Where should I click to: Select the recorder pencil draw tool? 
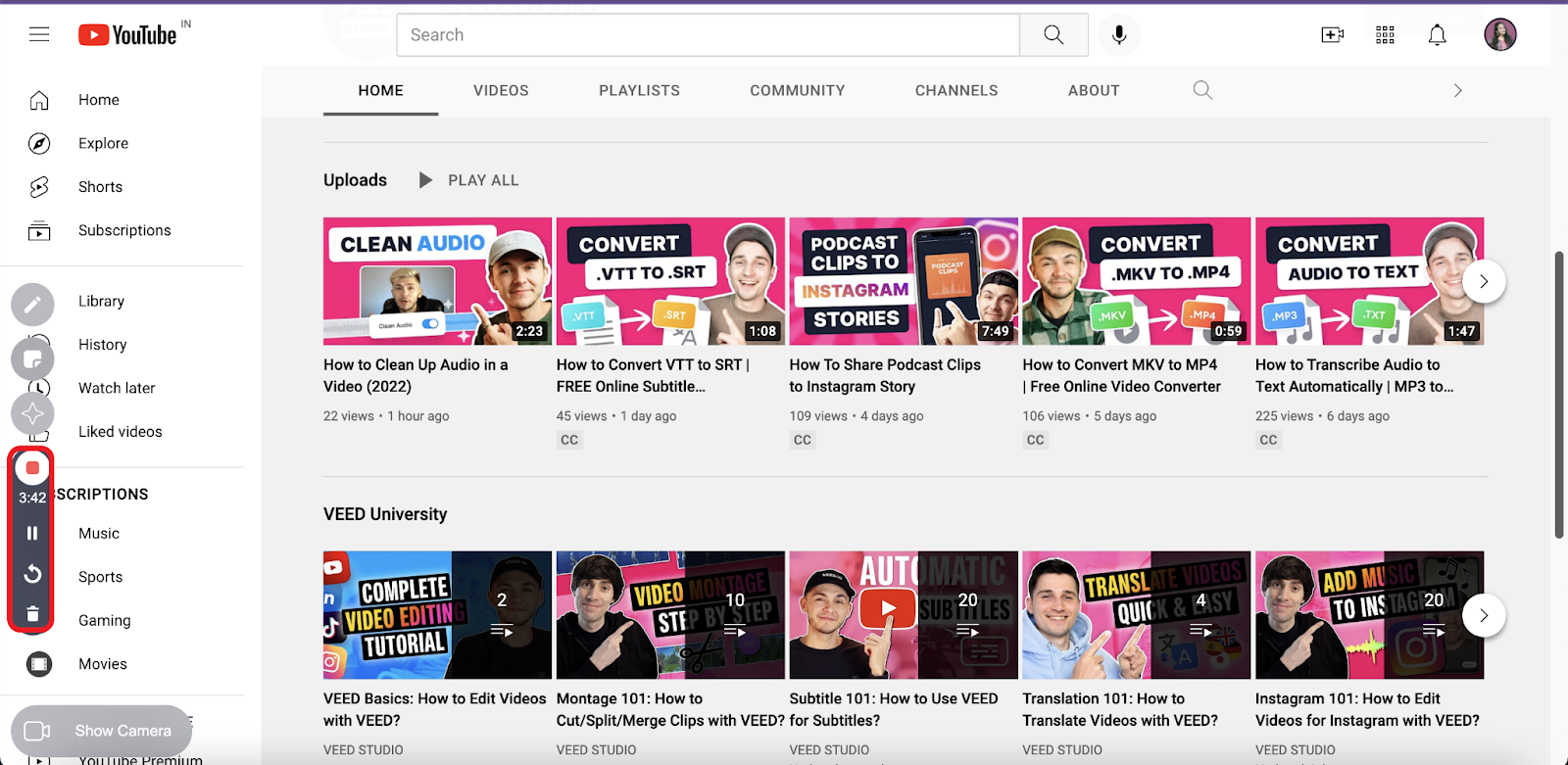[x=32, y=305]
